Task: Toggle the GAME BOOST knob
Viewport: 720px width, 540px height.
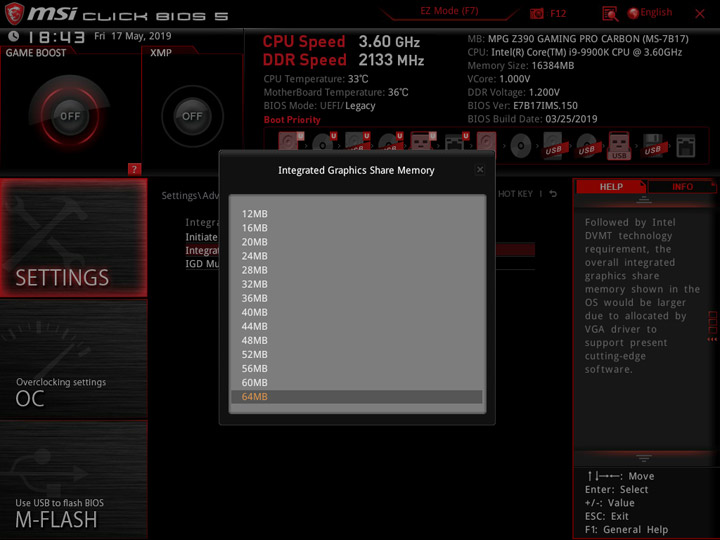Action: (x=70, y=116)
